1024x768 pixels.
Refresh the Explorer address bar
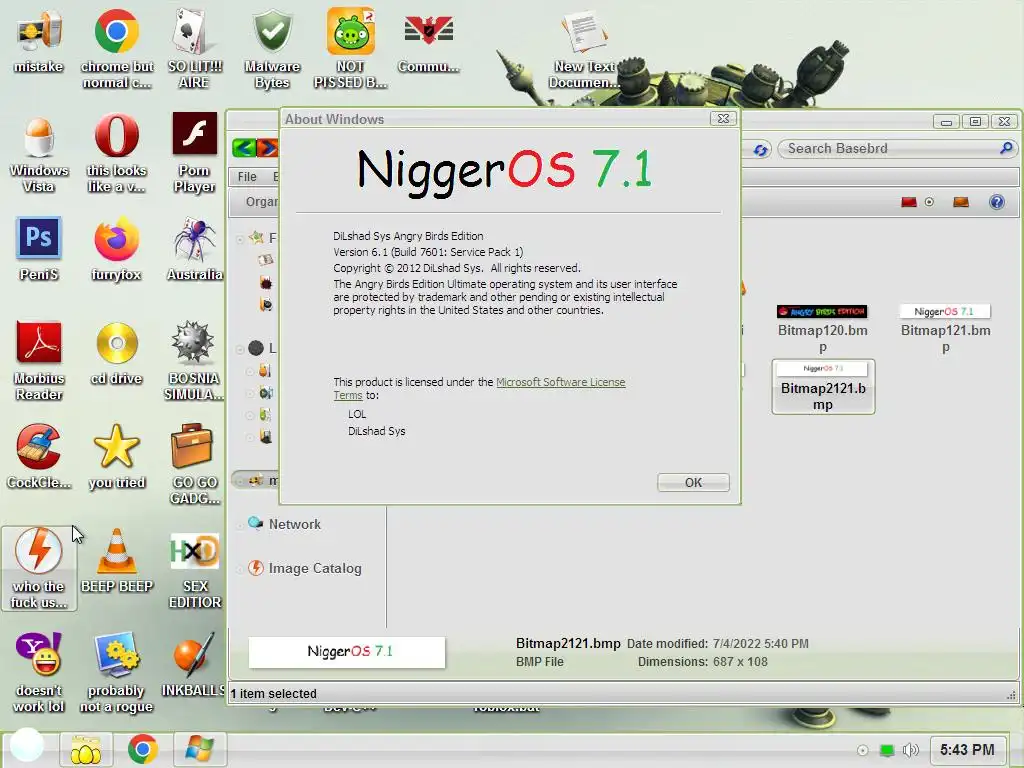tap(760, 150)
